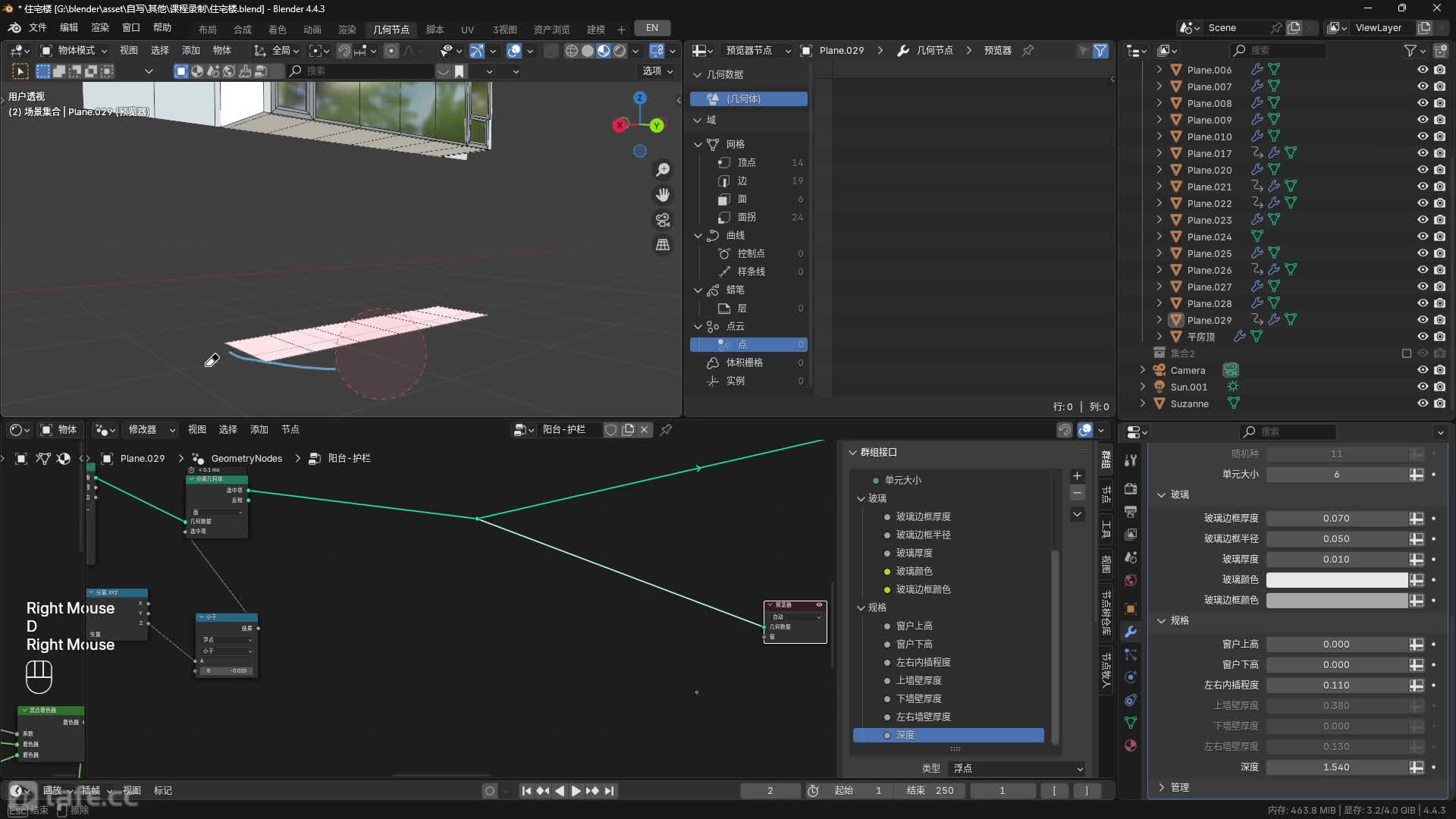
Task: Click the pin icon in node editor header
Action: (x=666, y=430)
